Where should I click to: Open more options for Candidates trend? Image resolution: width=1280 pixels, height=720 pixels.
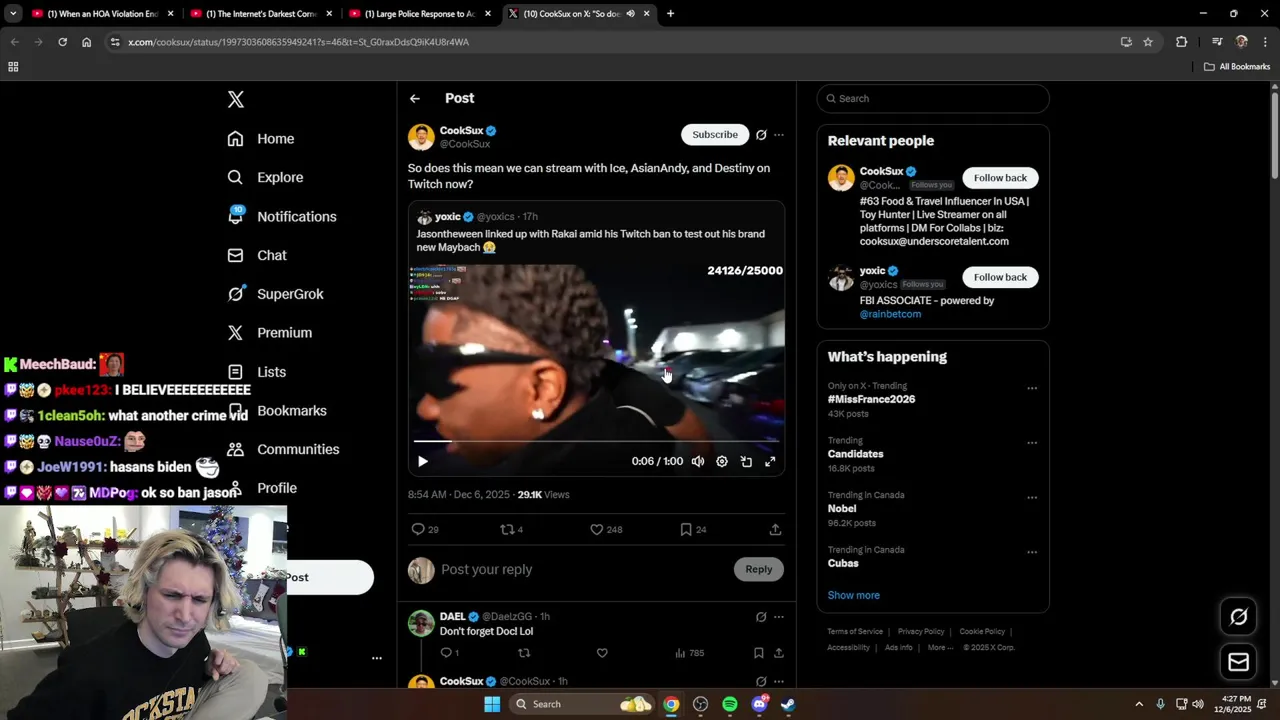point(1032,443)
